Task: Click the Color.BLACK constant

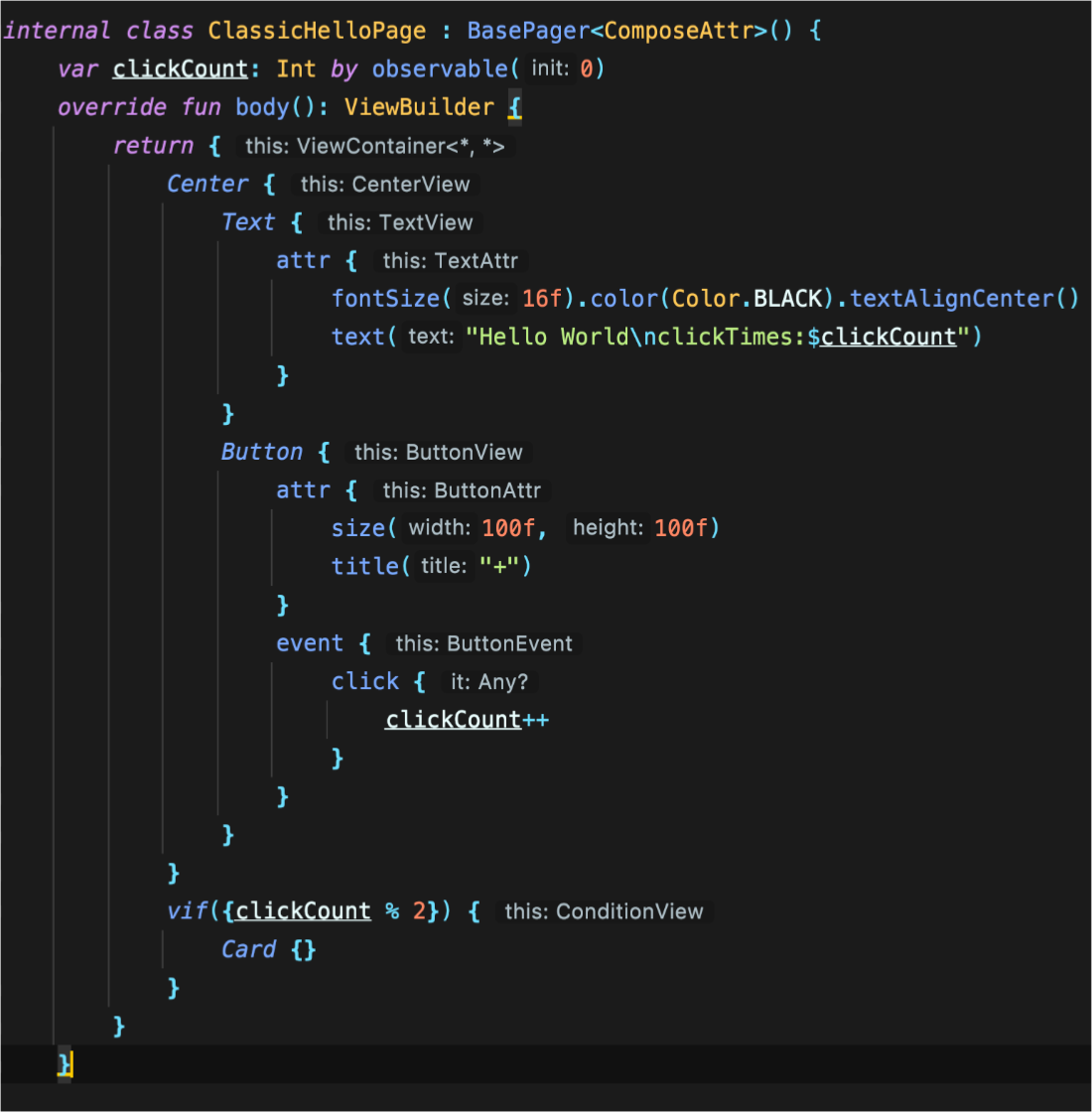Action: coord(748,299)
